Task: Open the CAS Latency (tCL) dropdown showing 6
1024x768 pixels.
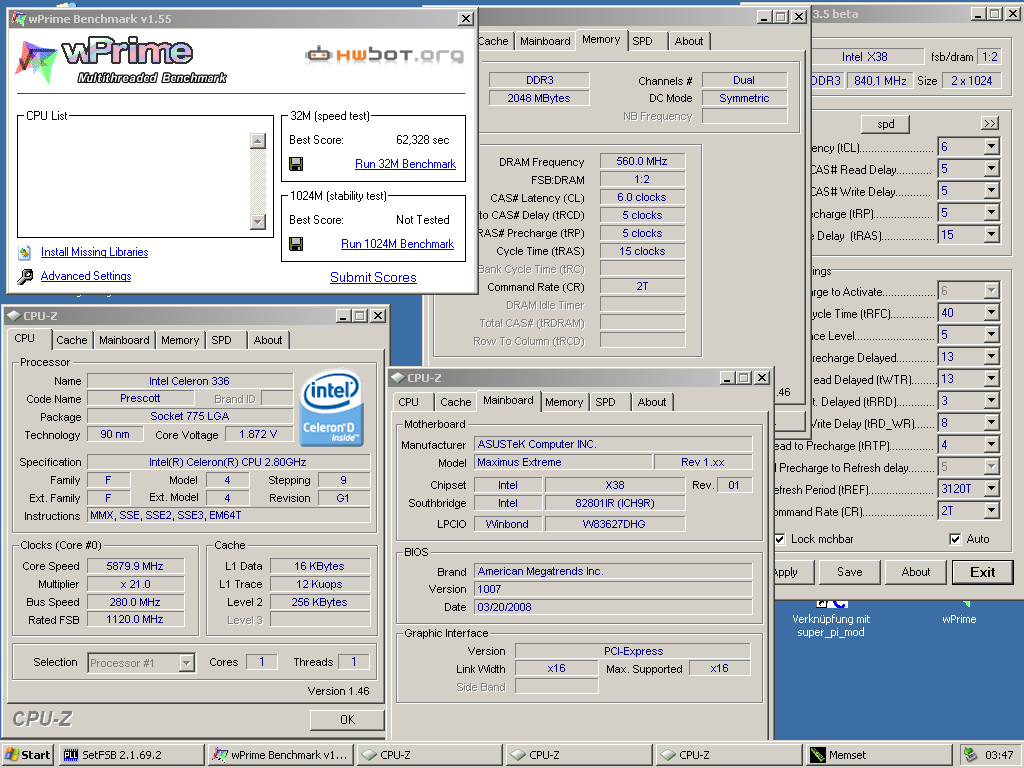Action: (991, 147)
